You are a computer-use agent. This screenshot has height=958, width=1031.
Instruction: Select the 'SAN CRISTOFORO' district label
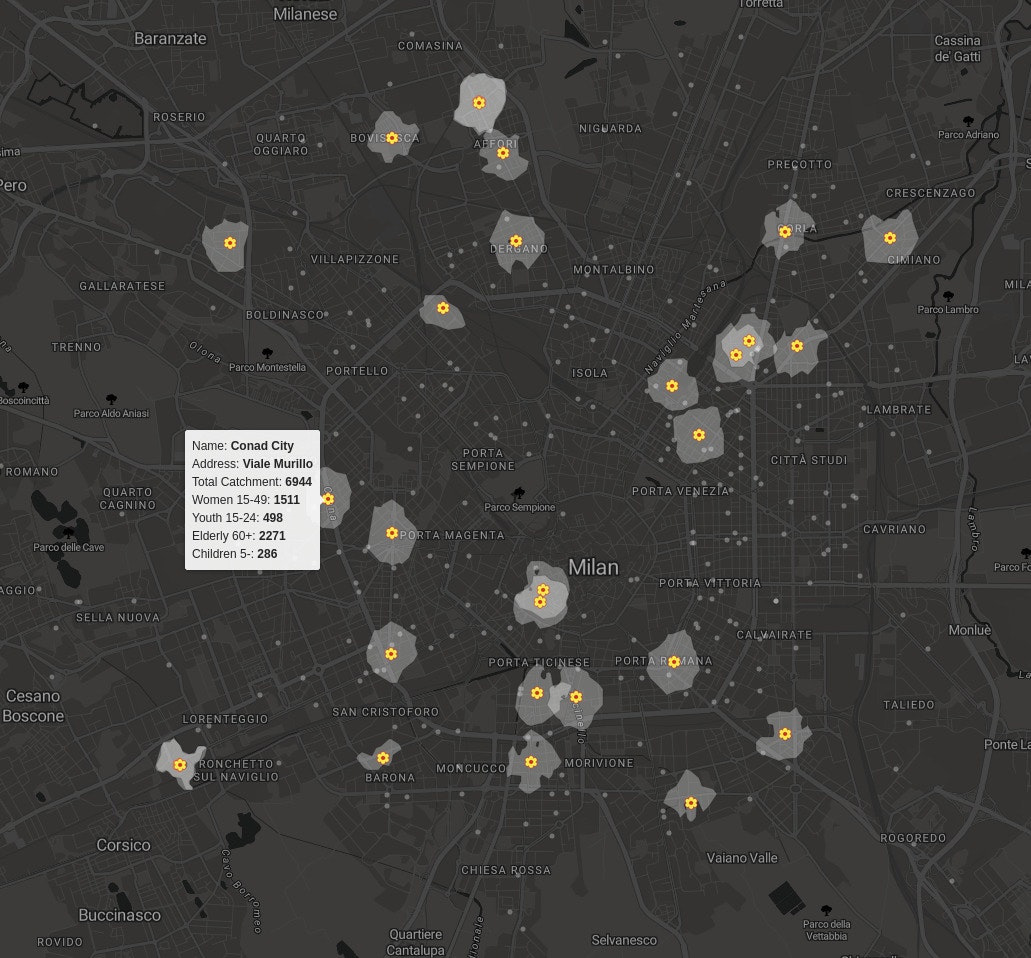pos(385,712)
